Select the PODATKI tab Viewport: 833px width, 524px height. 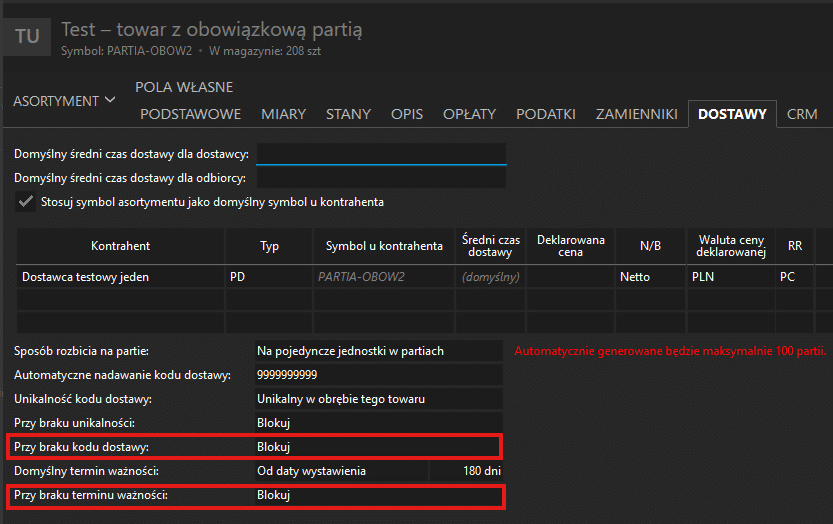546,114
